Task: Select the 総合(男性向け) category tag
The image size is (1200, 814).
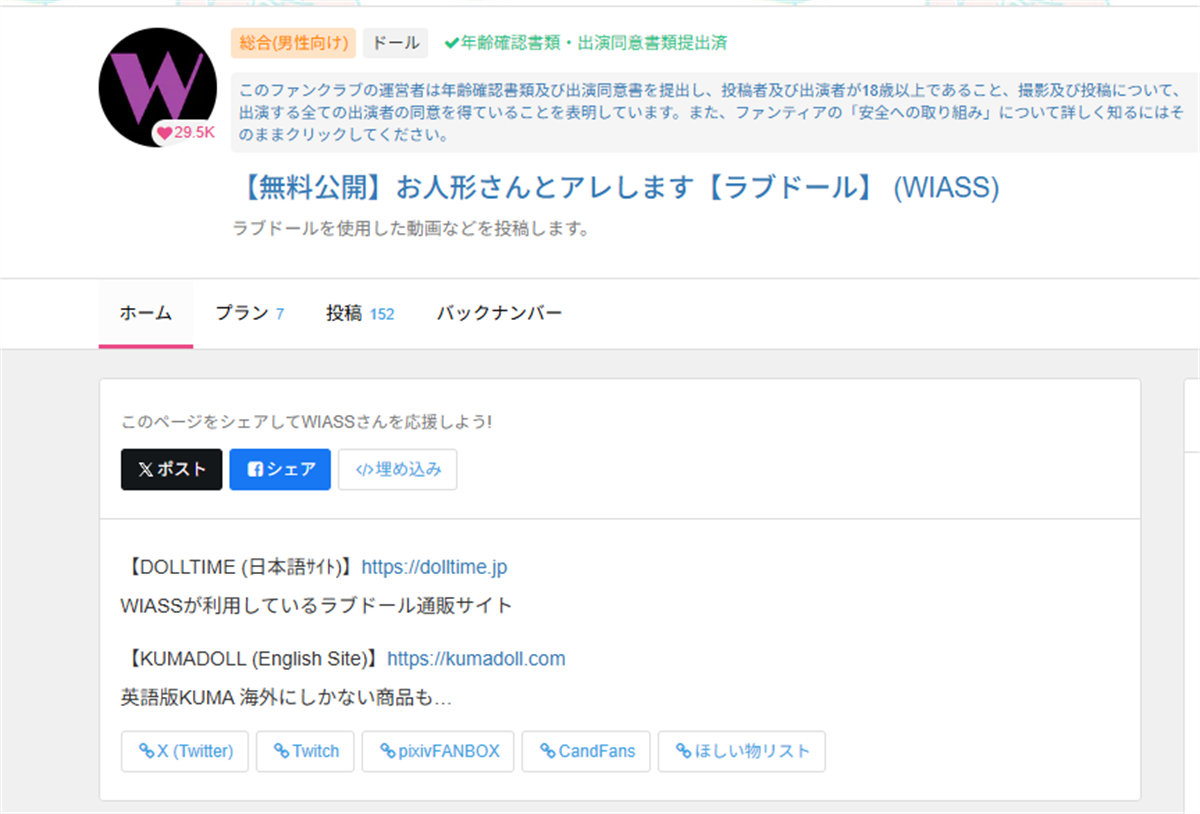Action: [x=293, y=43]
